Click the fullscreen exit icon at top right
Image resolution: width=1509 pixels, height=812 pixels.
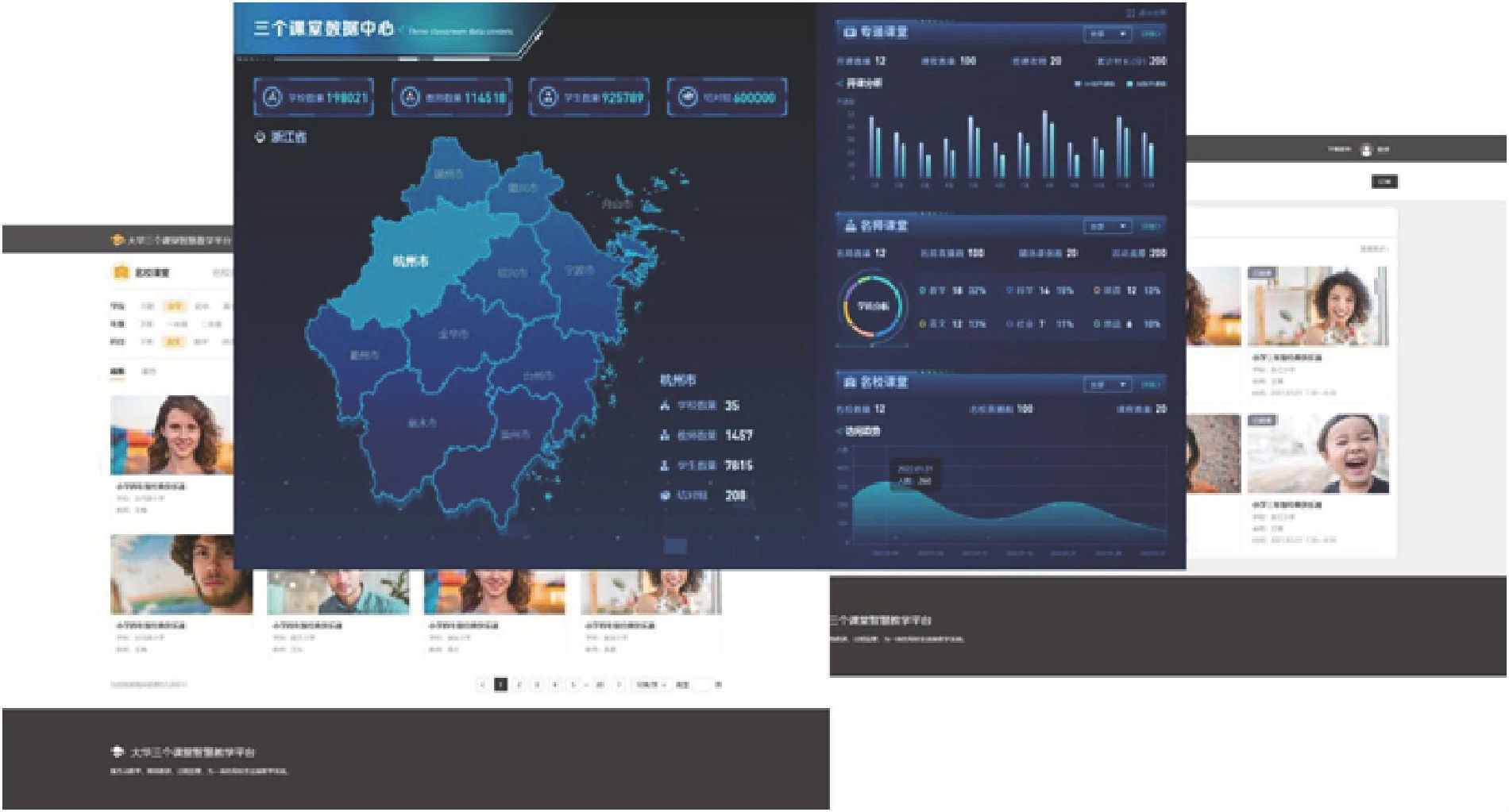pos(1131,13)
